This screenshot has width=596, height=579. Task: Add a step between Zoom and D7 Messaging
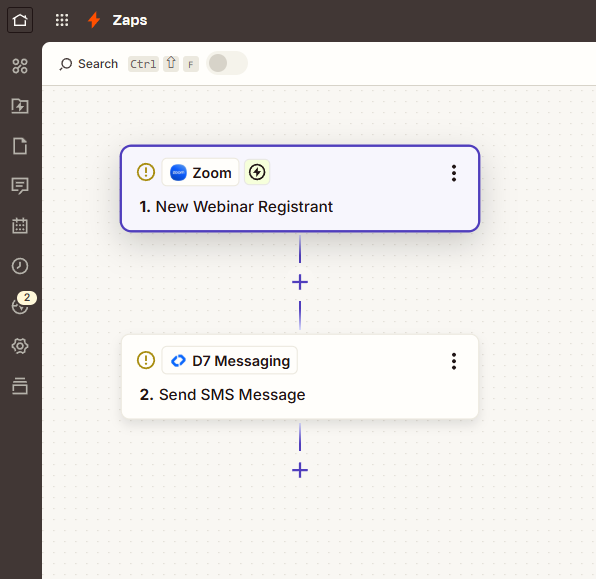point(300,282)
